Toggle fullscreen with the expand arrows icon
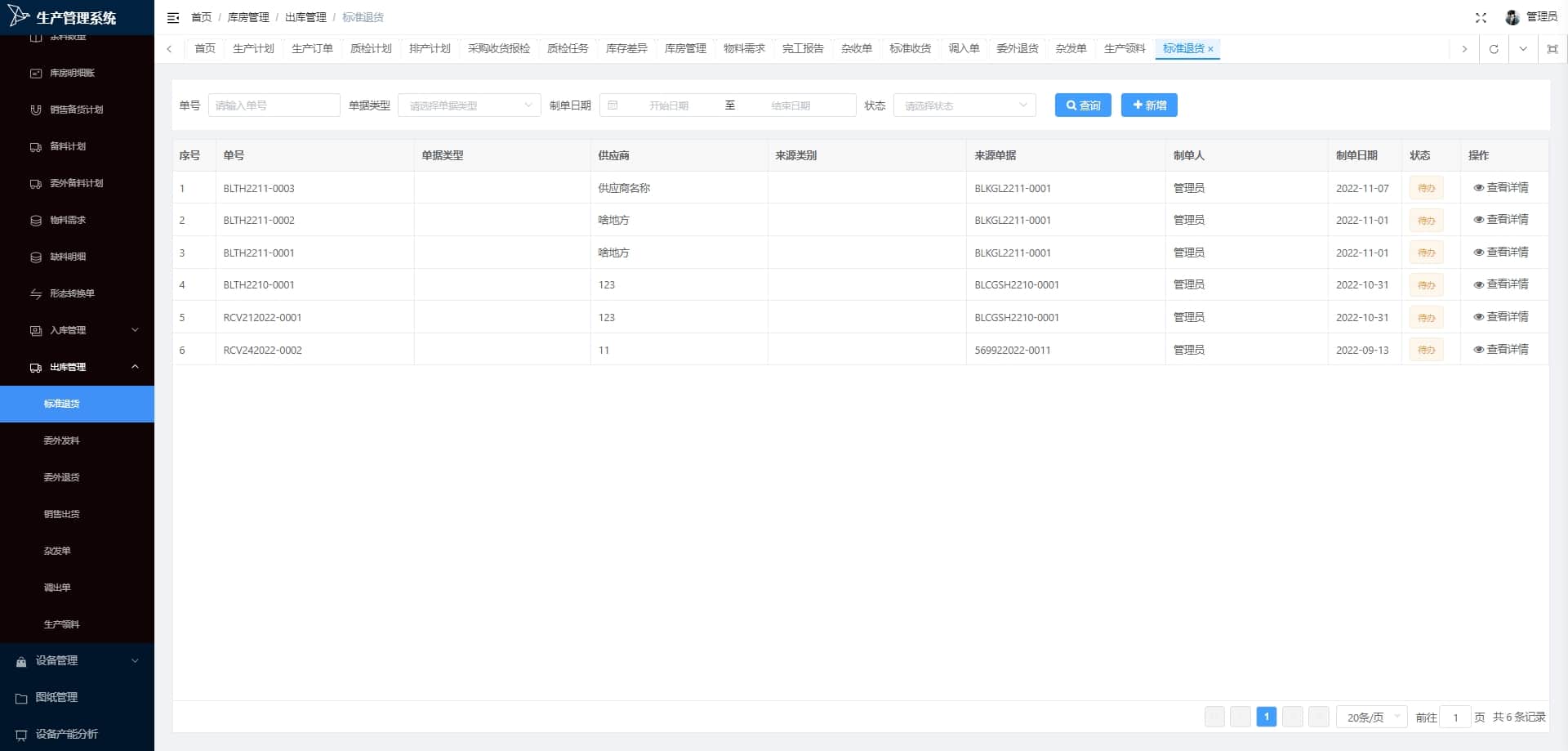Viewport: 1568px width, 751px height. [1481, 17]
